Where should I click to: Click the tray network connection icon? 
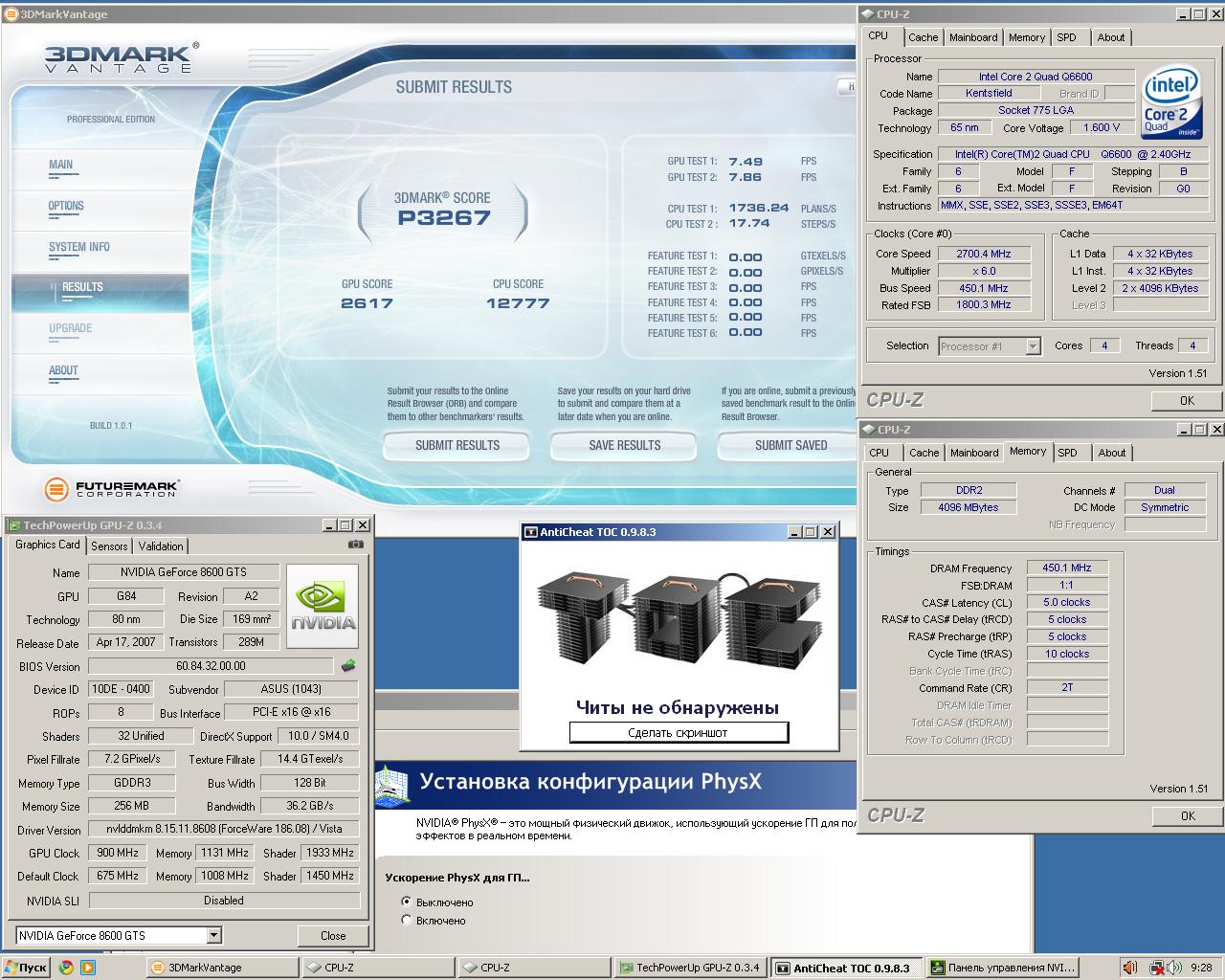point(1156,968)
